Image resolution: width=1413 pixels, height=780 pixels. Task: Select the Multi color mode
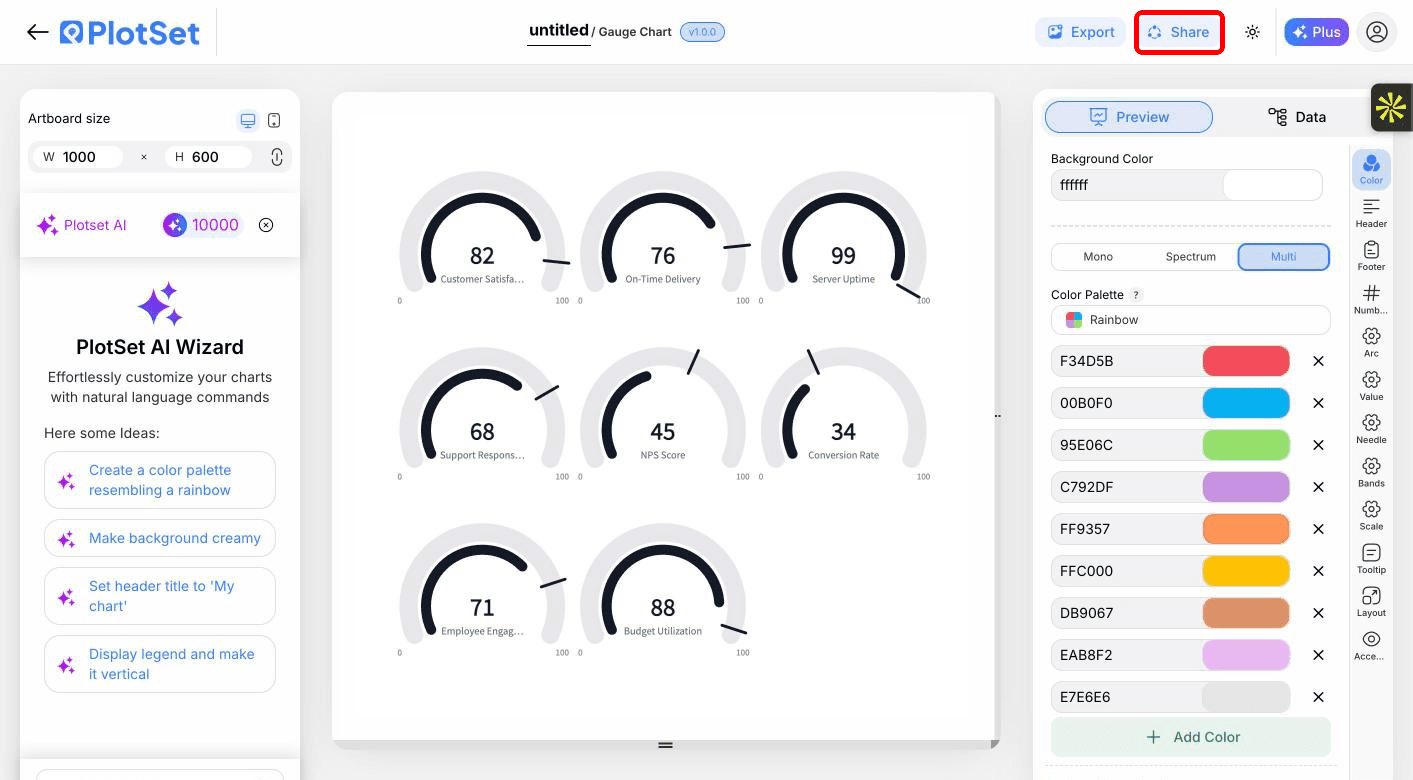coord(1284,257)
